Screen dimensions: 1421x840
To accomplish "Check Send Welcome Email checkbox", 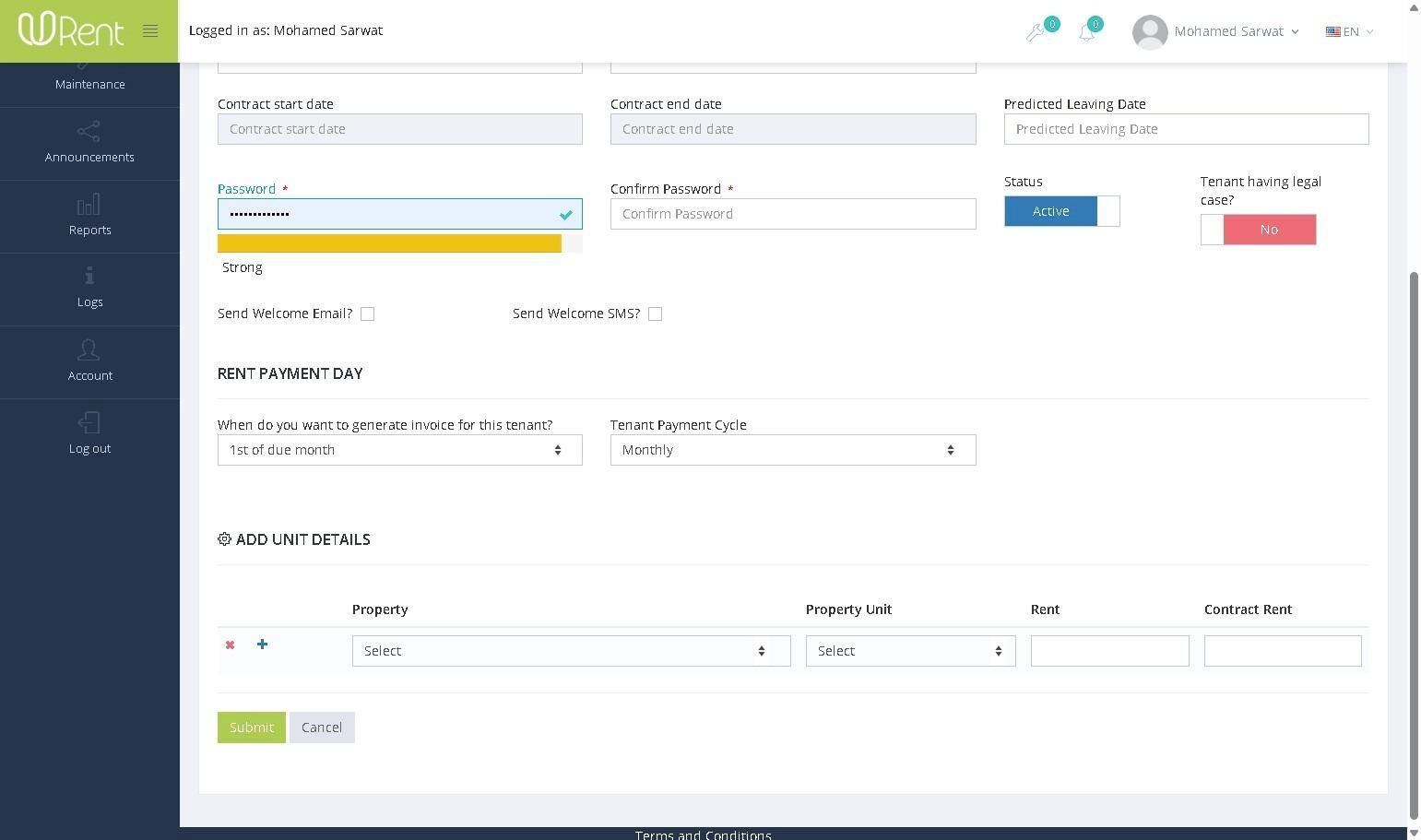I will [367, 314].
